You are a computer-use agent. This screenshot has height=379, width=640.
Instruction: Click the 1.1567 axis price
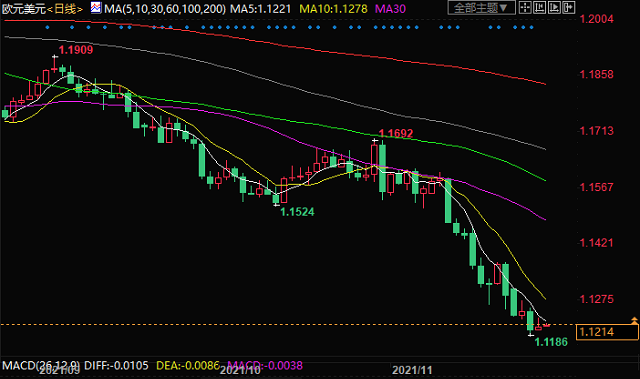pyautogui.click(x=596, y=187)
